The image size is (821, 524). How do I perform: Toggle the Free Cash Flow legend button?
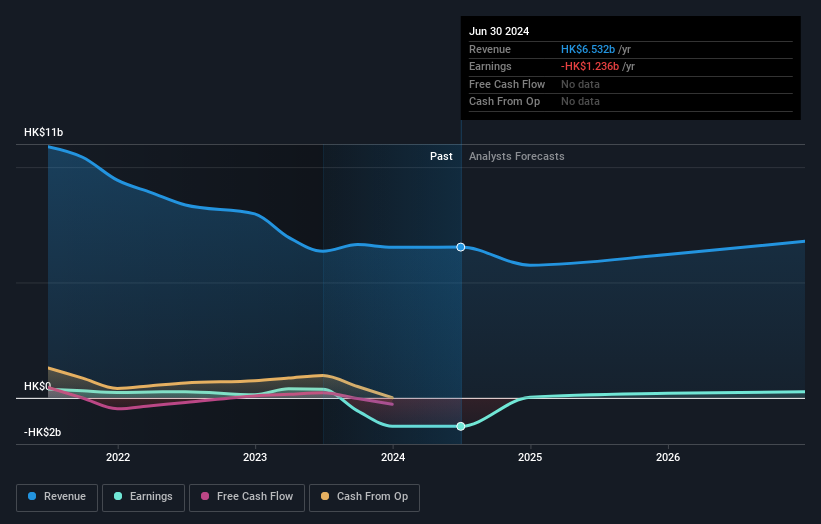[x=247, y=497]
